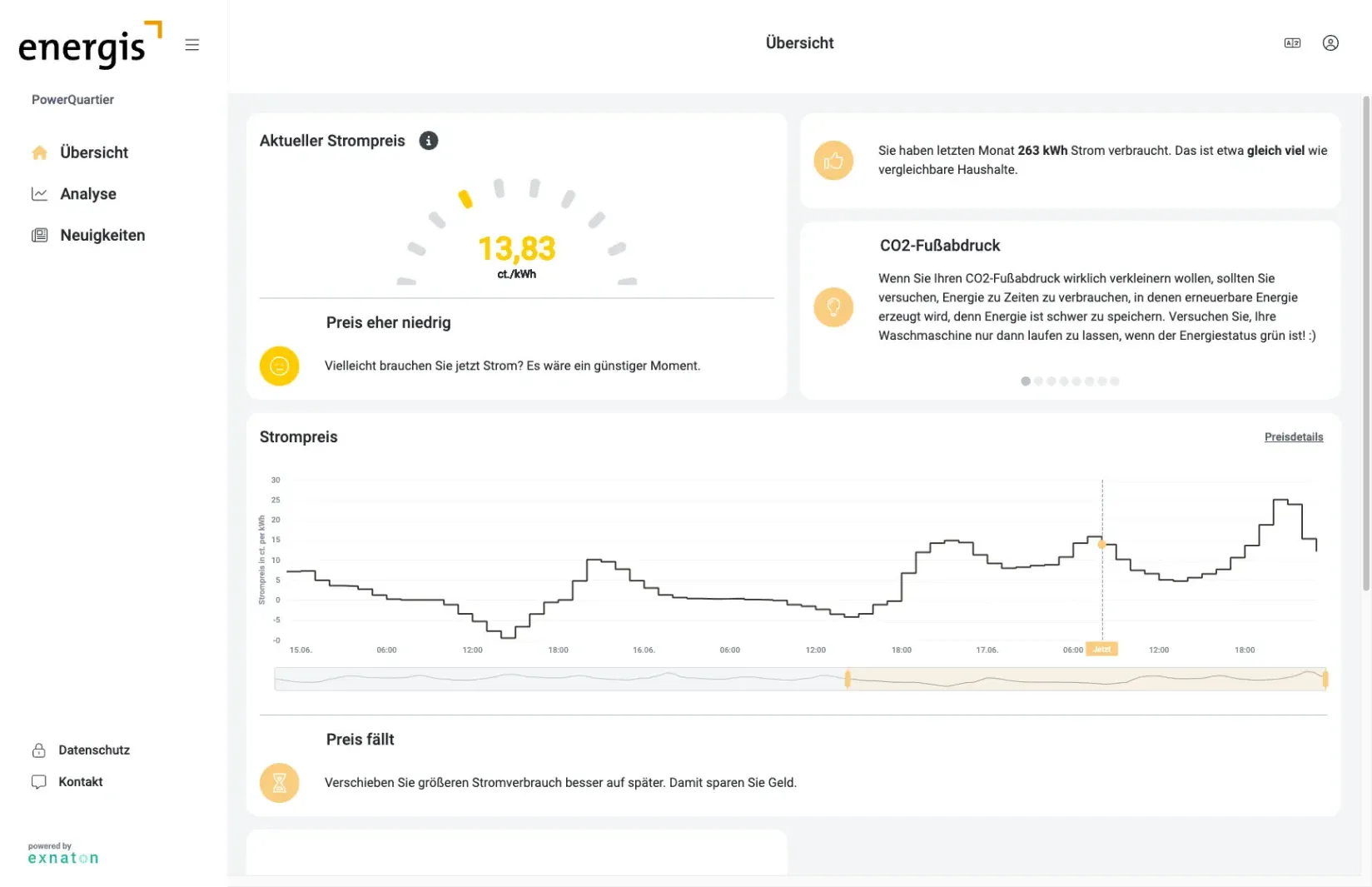This screenshot has height=887, width=1372.
Task: Click the thumbs-up consumption icon
Action: [833, 160]
